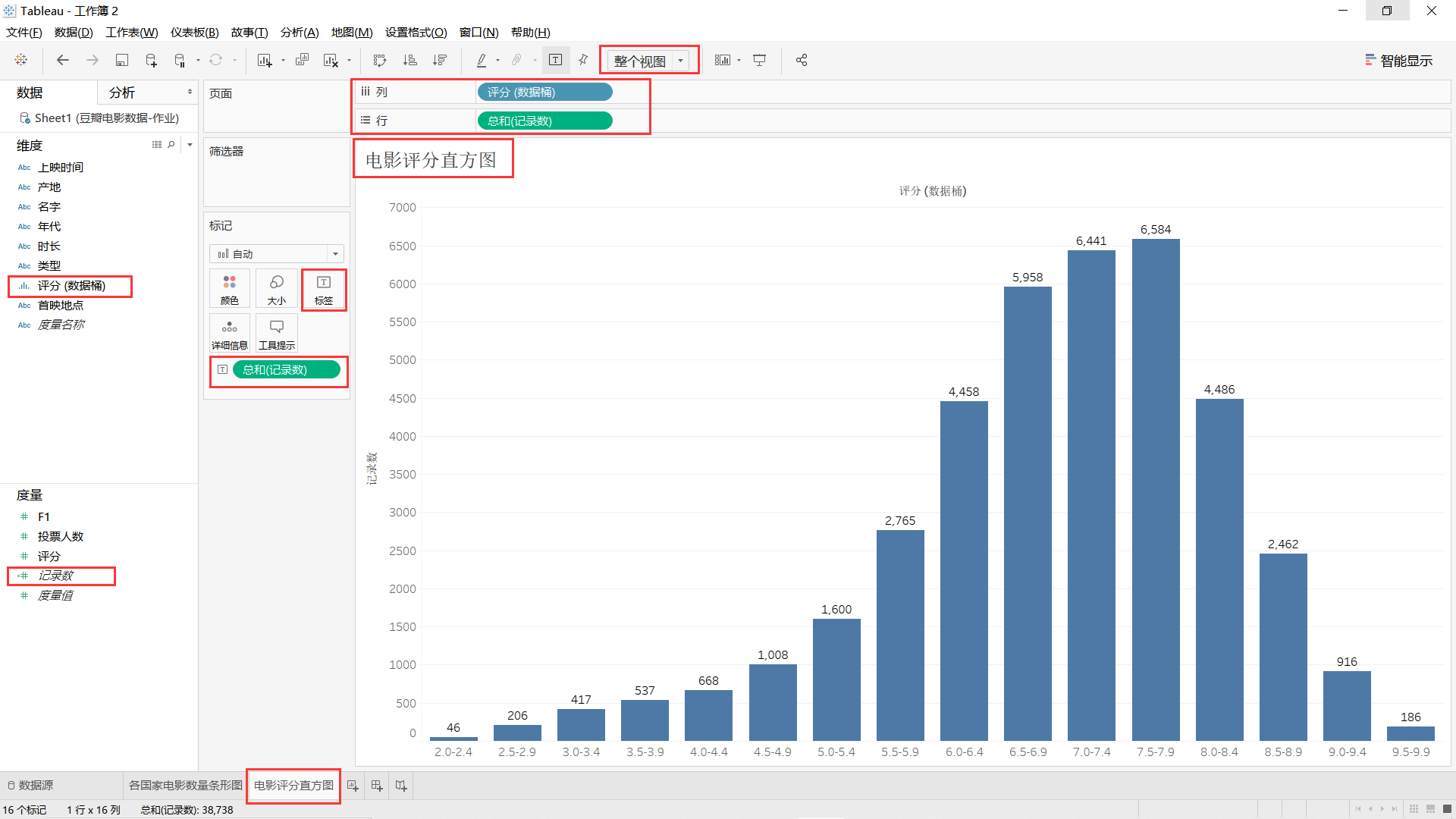Image resolution: width=1456 pixels, height=819 pixels.
Task: Click the duplicate sheet toolbar icon
Action: click(302, 60)
